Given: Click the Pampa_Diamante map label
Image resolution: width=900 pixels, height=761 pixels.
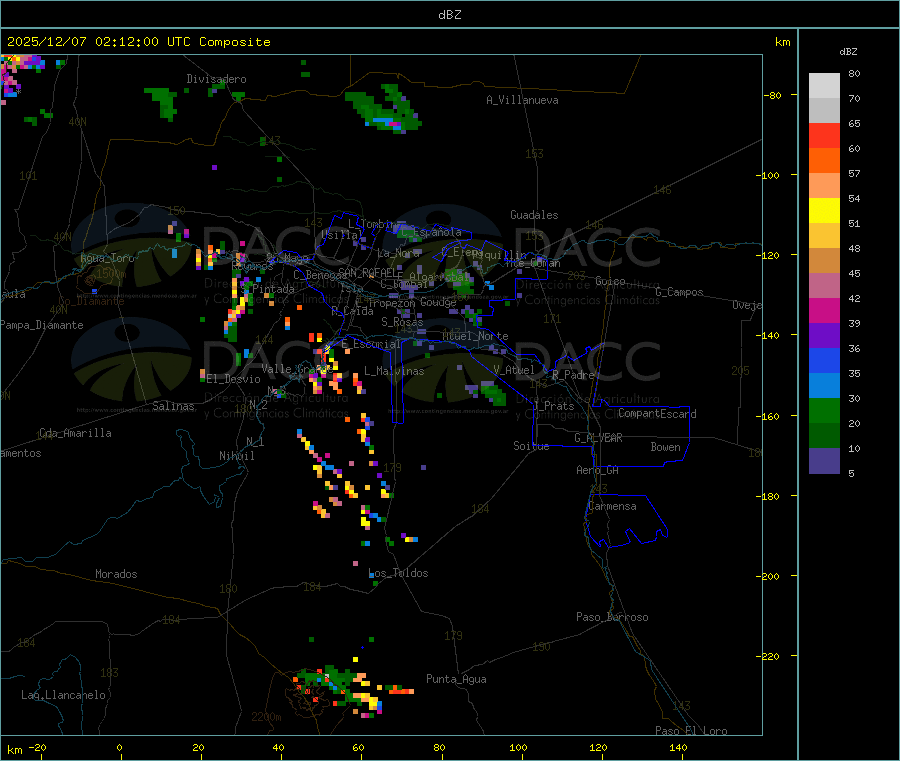Looking at the screenshot, I should pos(42,325).
